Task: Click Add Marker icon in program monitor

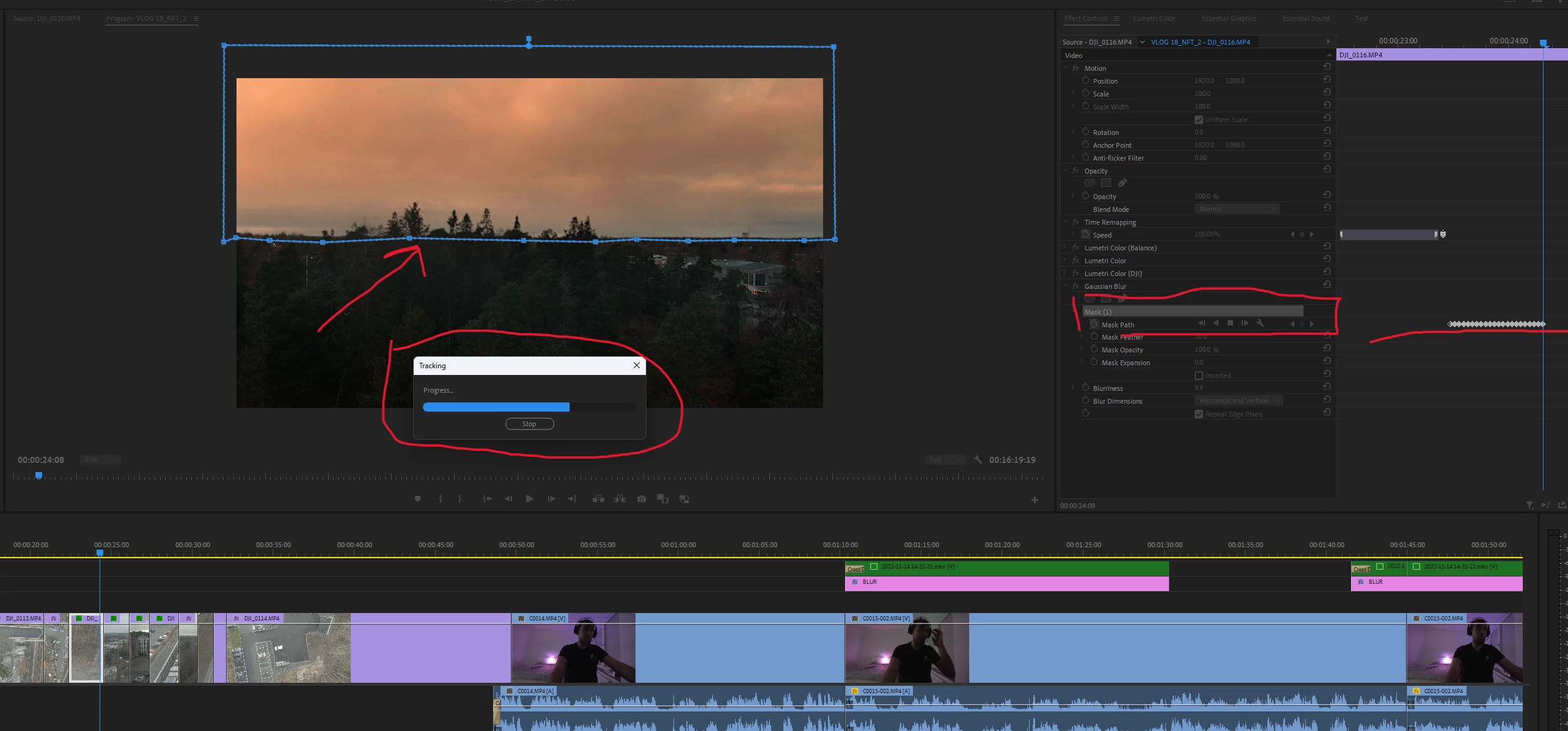Action: click(417, 499)
